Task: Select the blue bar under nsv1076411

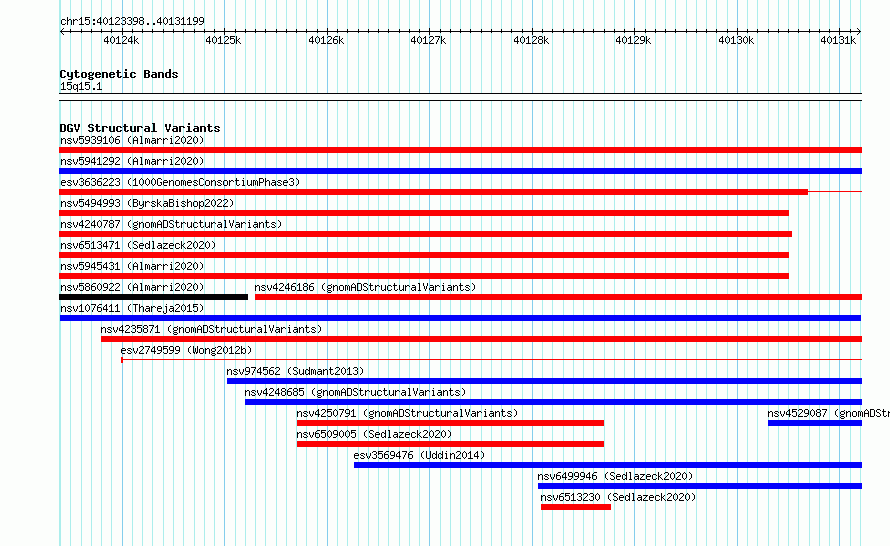Action: click(460, 318)
